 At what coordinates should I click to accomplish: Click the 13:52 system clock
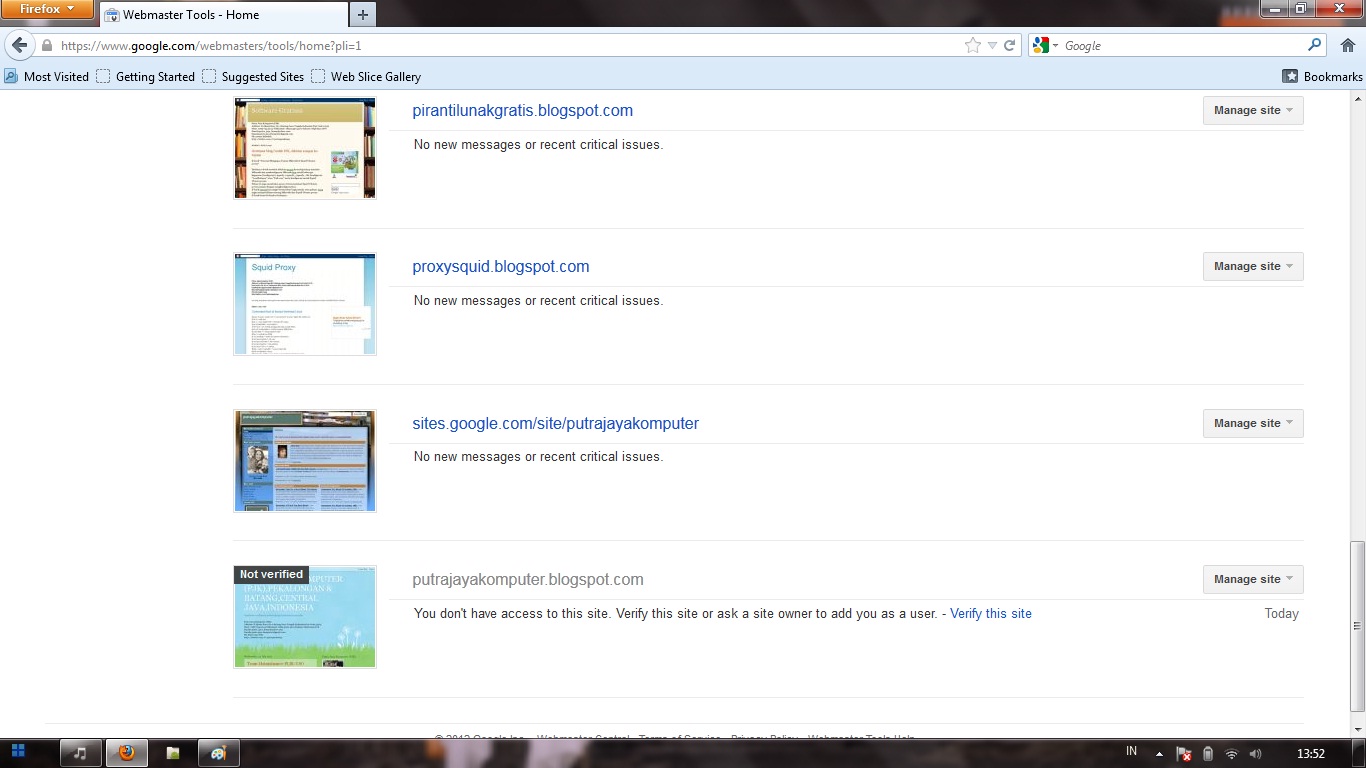(x=1310, y=754)
